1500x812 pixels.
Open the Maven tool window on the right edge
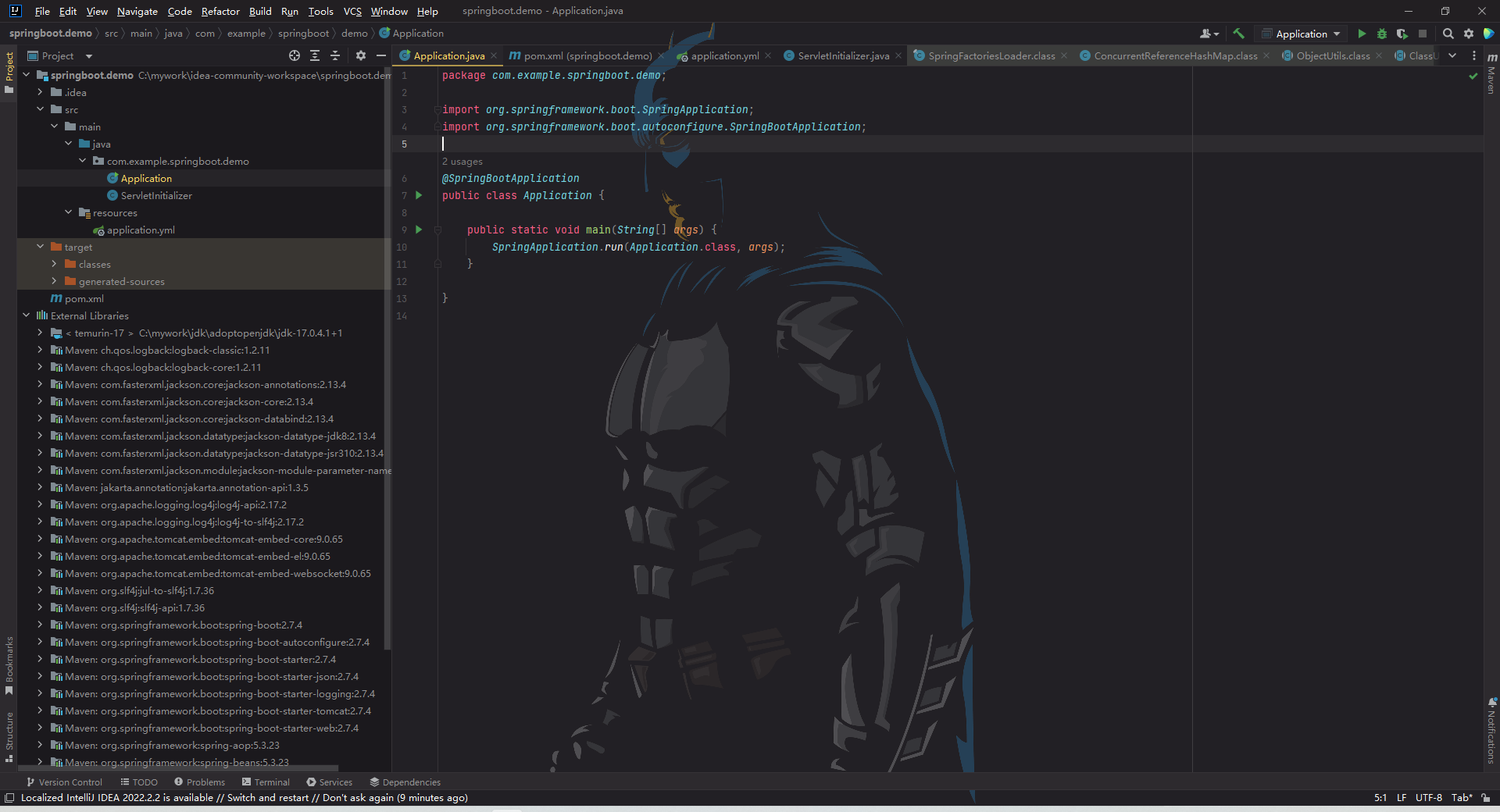[x=1491, y=74]
